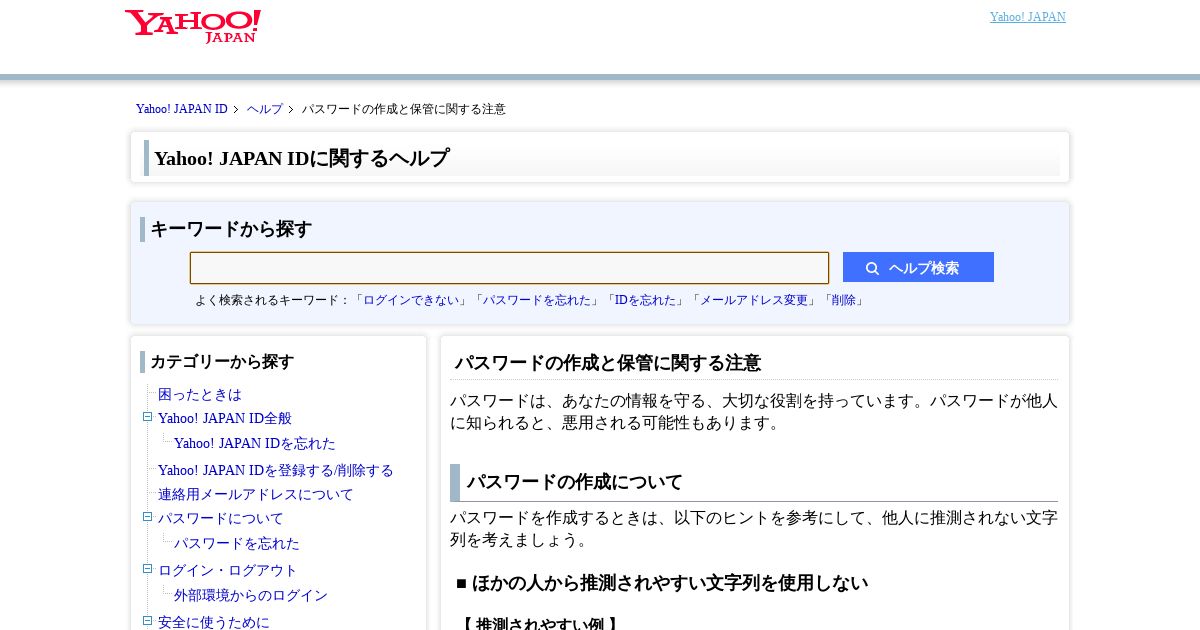Select keyword IDを忘れた in search suggestions
The width and height of the screenshot is (1200, 630).
pyautogui.click(x=647, y=300)
